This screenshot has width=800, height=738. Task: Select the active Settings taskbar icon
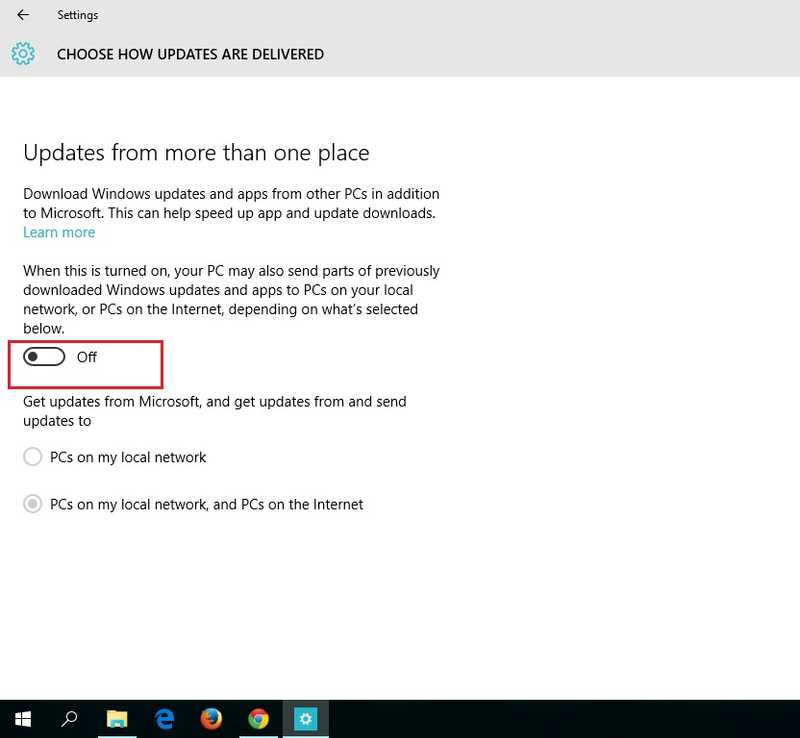[305, 718]
